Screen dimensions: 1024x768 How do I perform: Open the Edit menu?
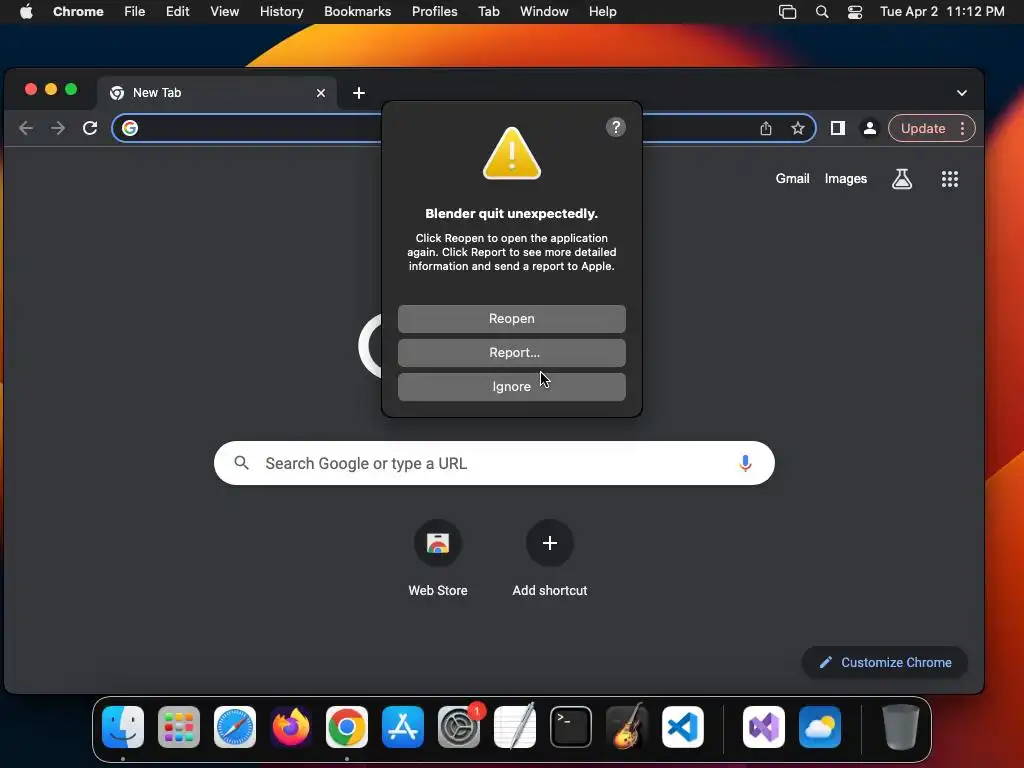coord(177,11)
